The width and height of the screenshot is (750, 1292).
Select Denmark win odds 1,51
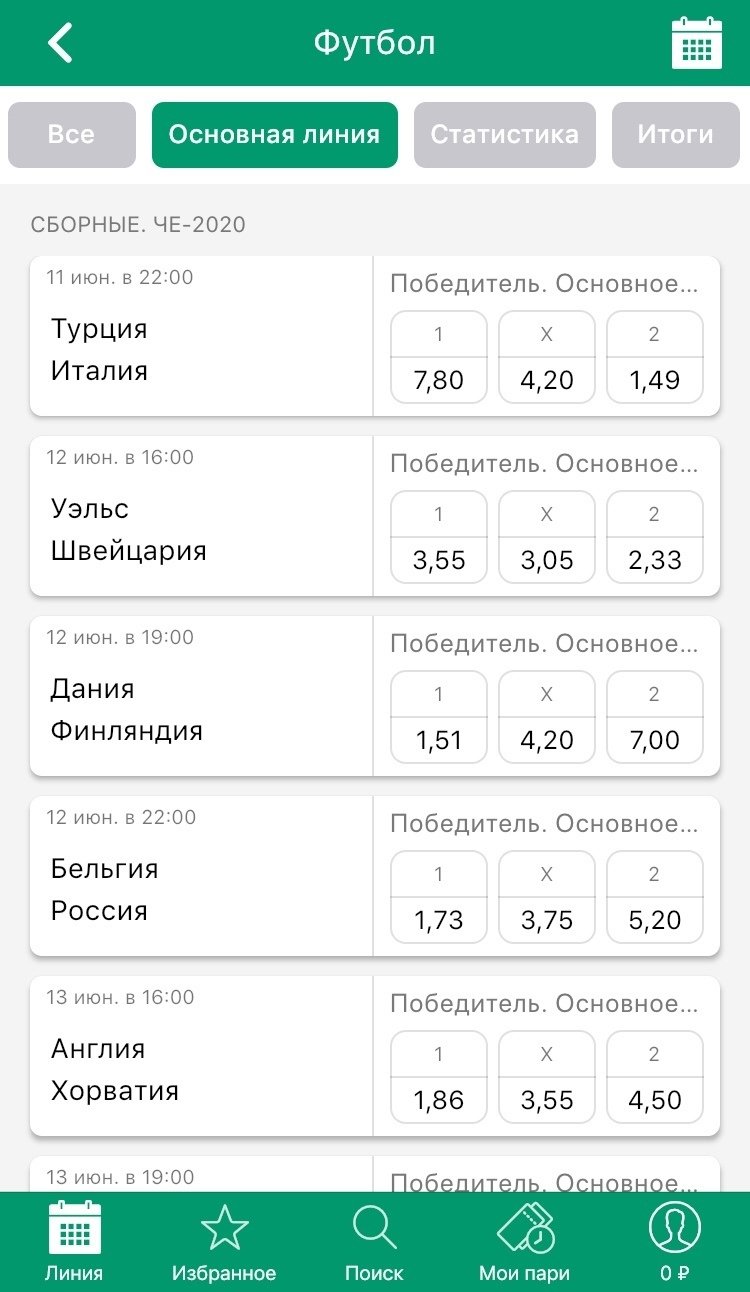coord(438,718)
